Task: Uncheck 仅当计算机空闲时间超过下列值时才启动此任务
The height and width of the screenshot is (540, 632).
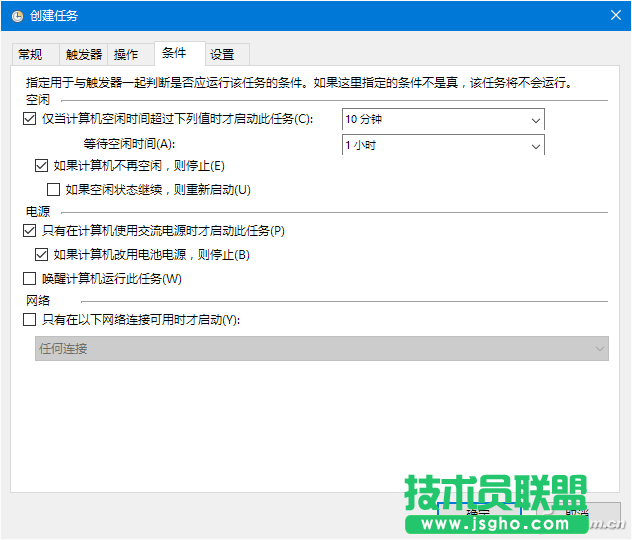Action: click(28, 119)
